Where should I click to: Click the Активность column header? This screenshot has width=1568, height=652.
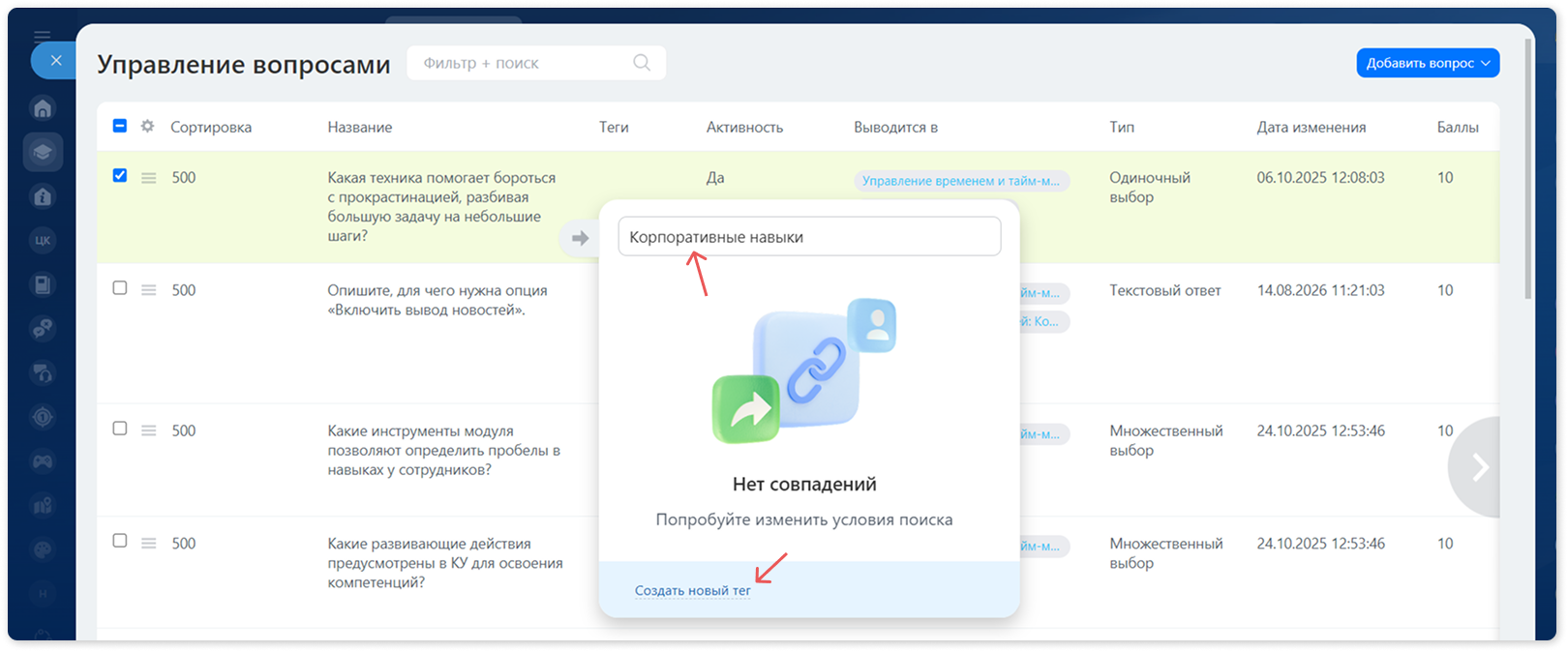[744, 127]
